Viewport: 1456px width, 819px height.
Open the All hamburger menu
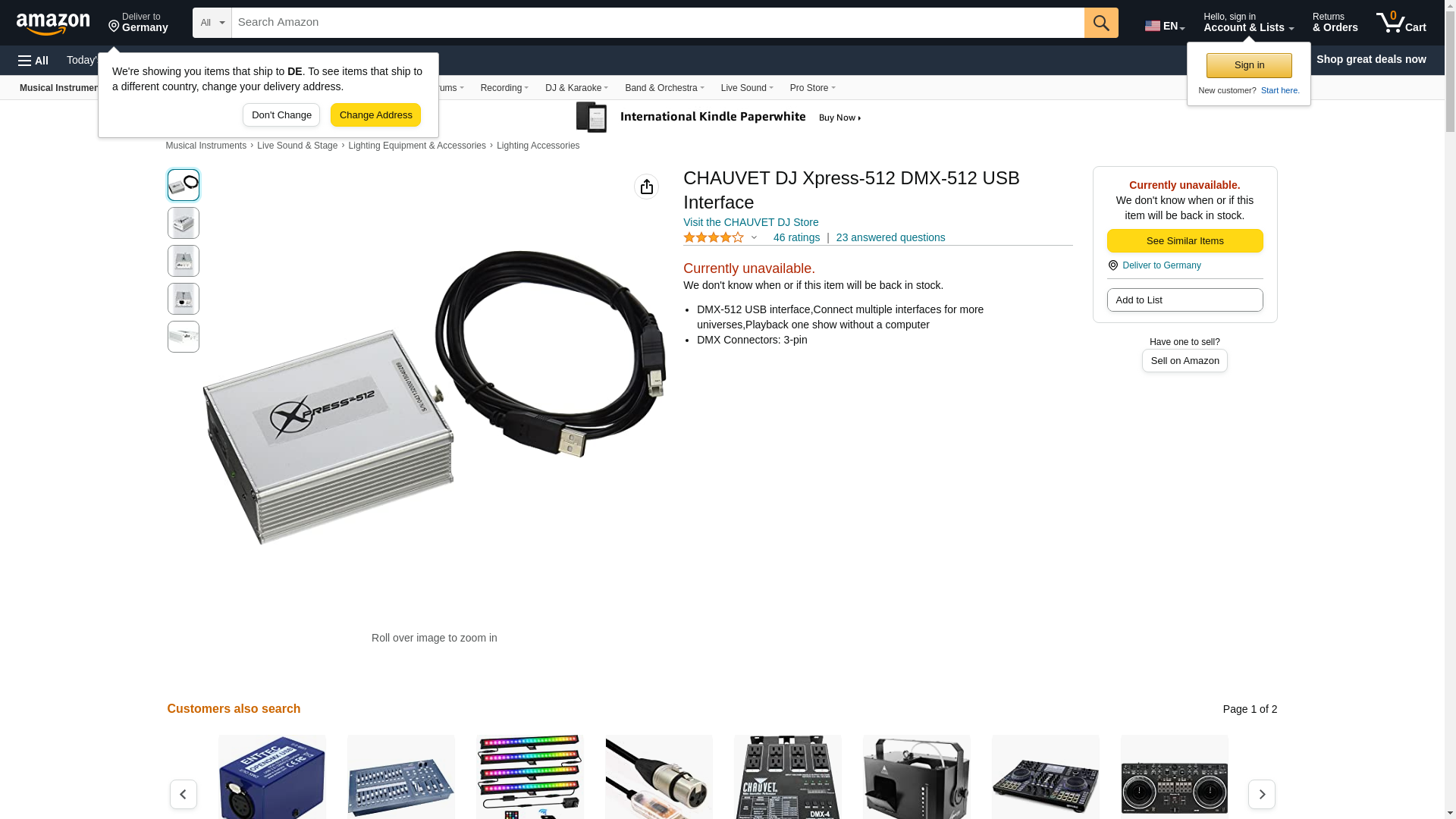coord(33,61)
